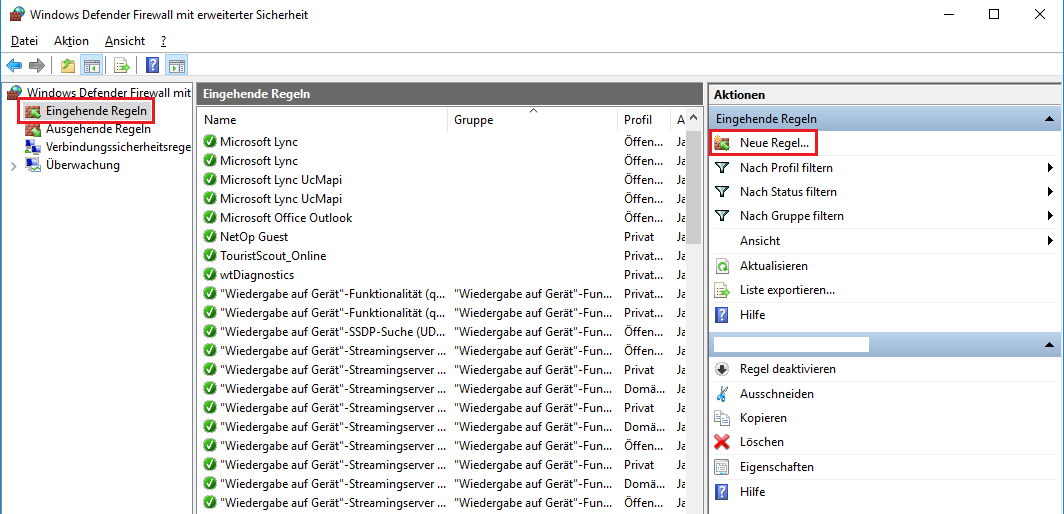Click the red Löschen X icon
Image resolution: width=1064 pixels, height=514 pixels.
(x=722, y=442)
